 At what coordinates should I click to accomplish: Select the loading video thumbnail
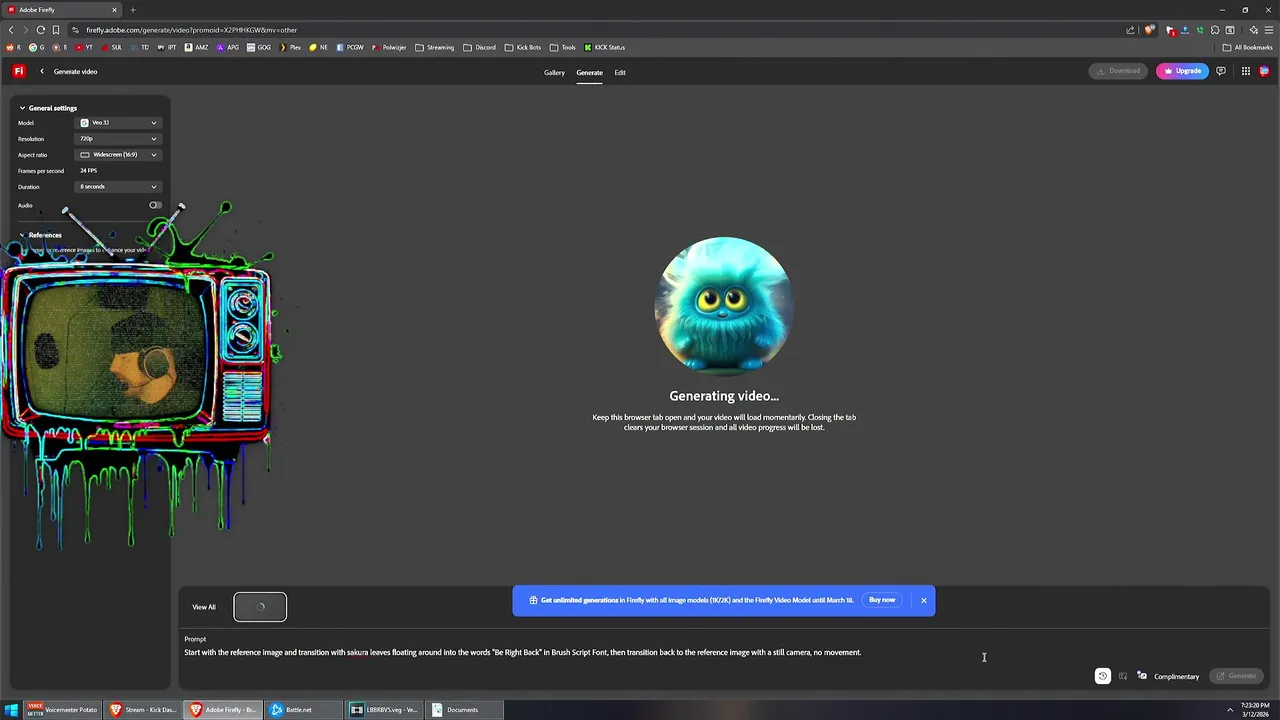coord(260,607)
